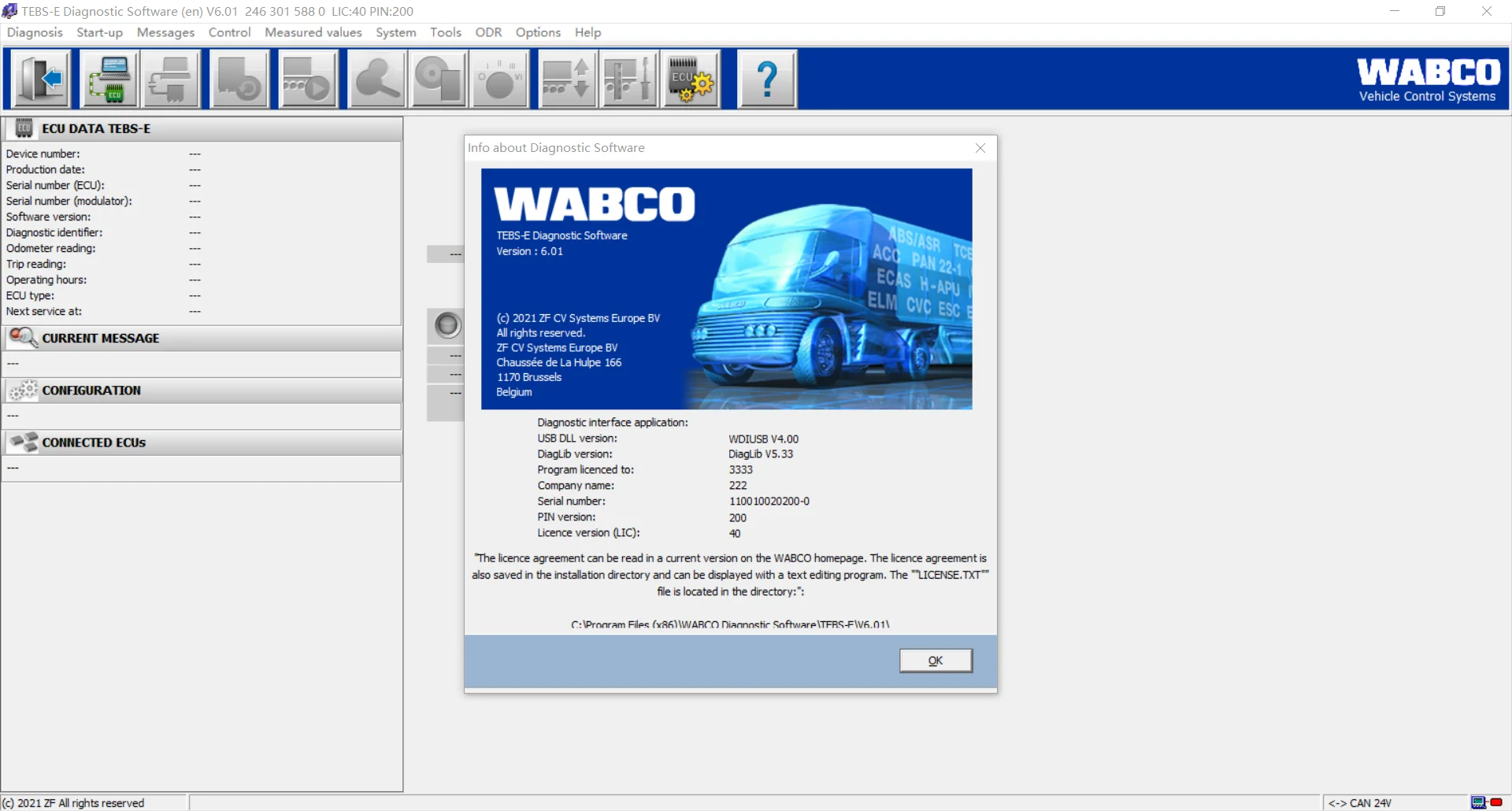Click the odometer dial toolbar icon
Image resolution: width=1512 pixels, height=811 pixels.
pos(500,79)
